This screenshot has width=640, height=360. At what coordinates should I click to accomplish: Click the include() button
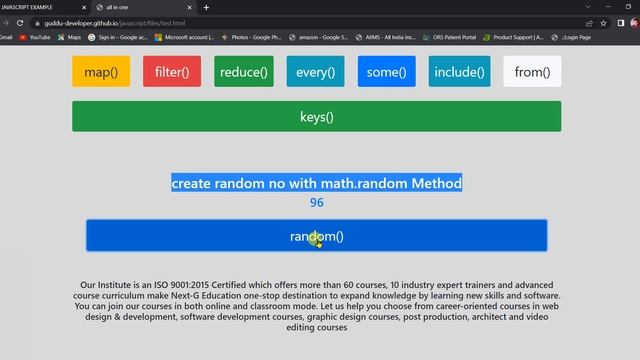459,71
